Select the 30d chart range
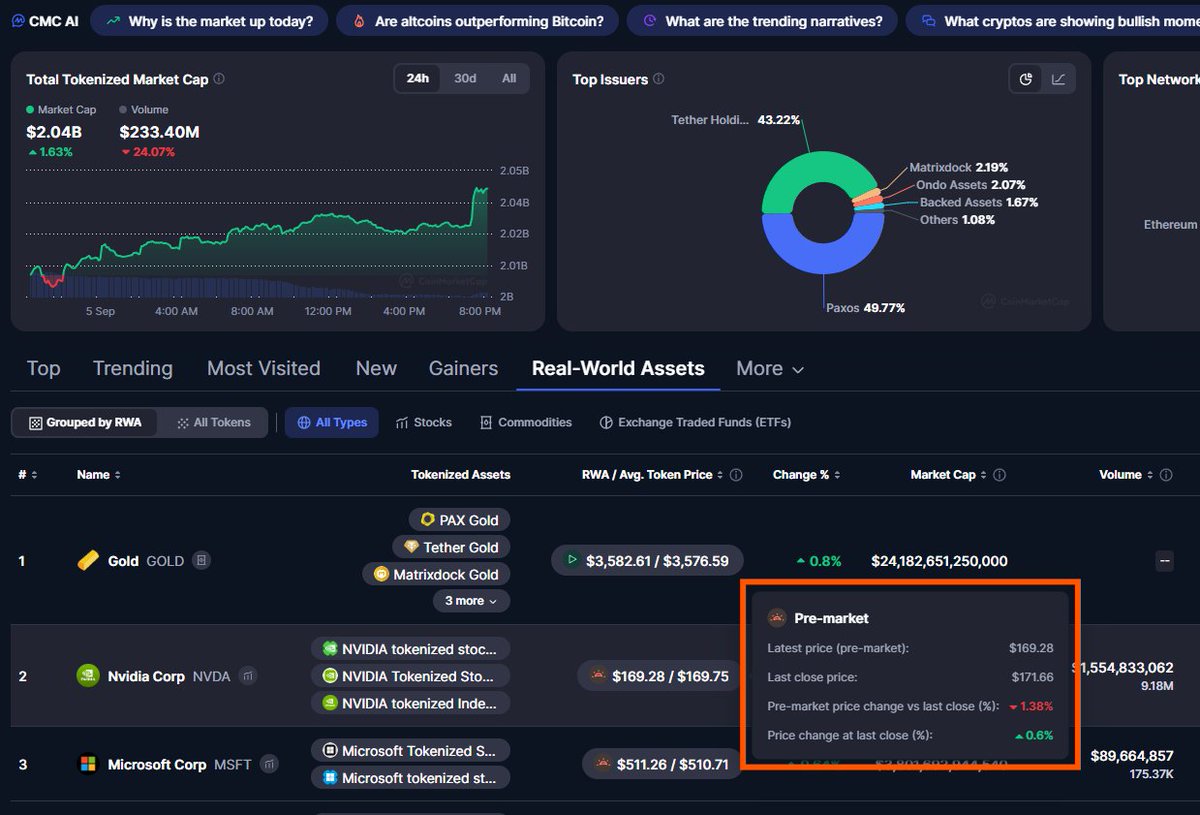The height and width of the screenshot is (815, 1200). pos(465,78)
